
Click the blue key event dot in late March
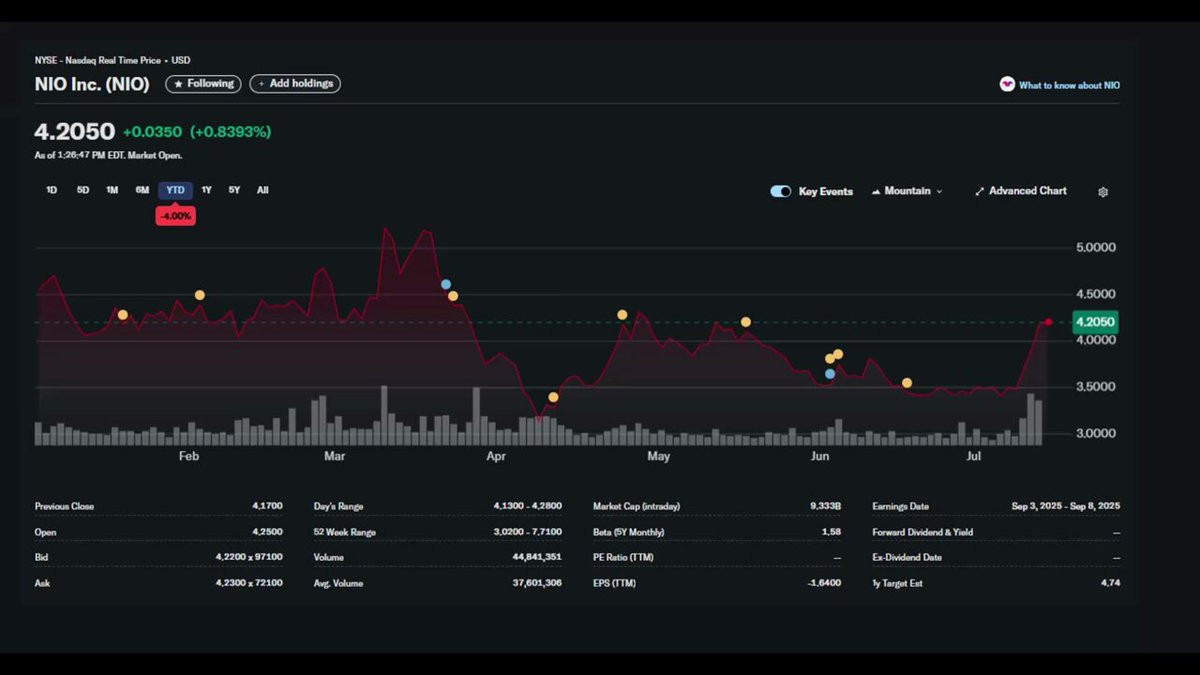tap(446, 285)
